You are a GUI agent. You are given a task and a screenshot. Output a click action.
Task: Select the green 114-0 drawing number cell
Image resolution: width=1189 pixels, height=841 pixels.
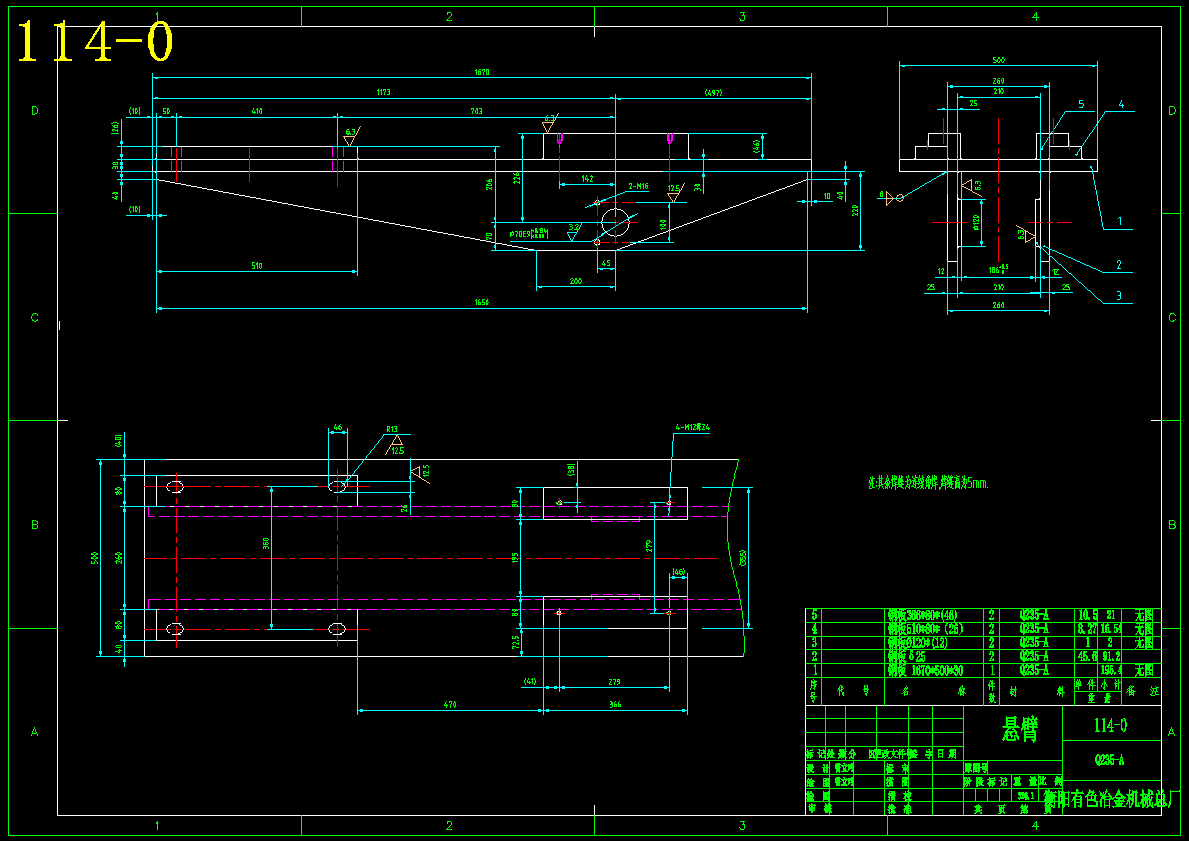tap(1111, 725)
